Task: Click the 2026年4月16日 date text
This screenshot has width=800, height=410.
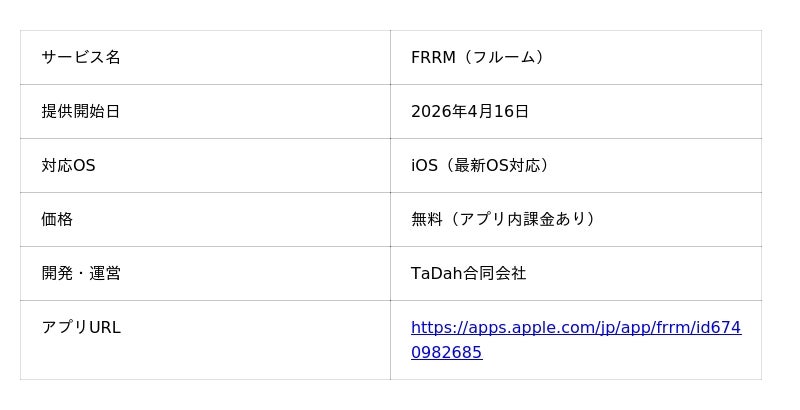Action: 470,112
